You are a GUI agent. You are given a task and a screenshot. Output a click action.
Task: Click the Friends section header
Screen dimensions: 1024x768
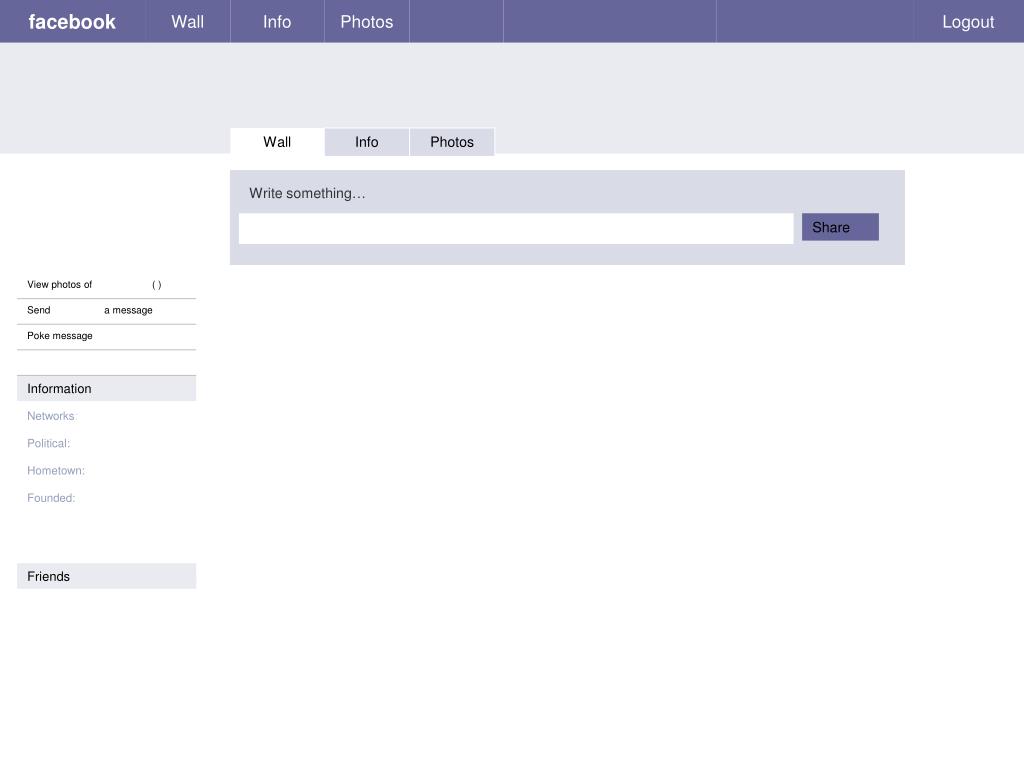(106, 576)
